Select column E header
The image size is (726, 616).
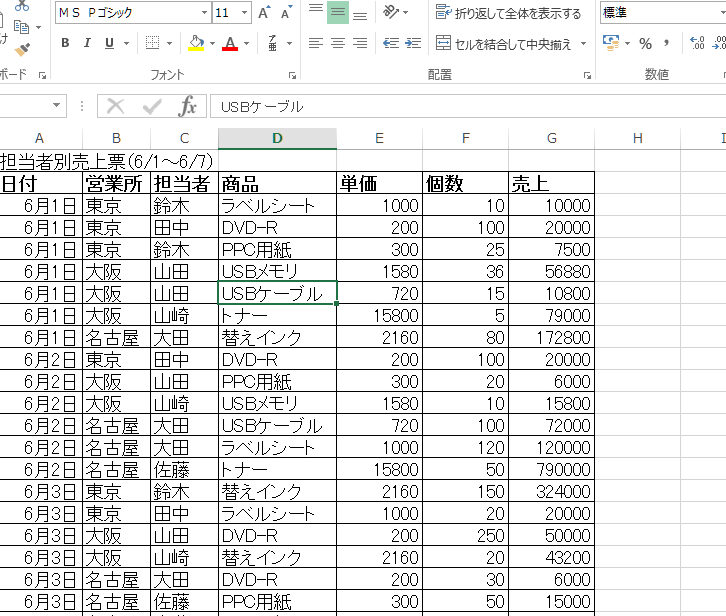[379, 138]
